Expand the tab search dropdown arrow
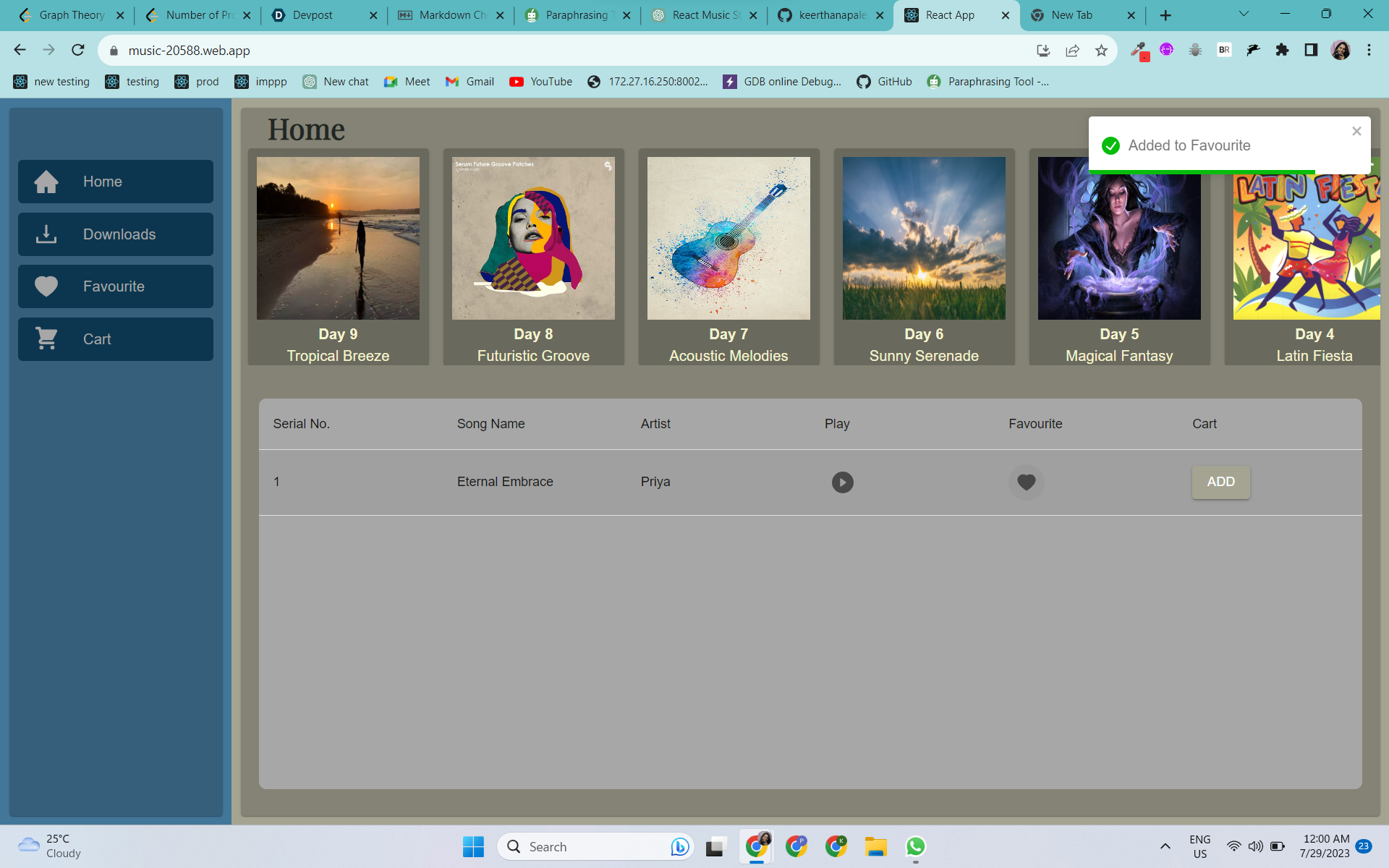Viewport: 1389px width, 868px height. coord(1244,14)
